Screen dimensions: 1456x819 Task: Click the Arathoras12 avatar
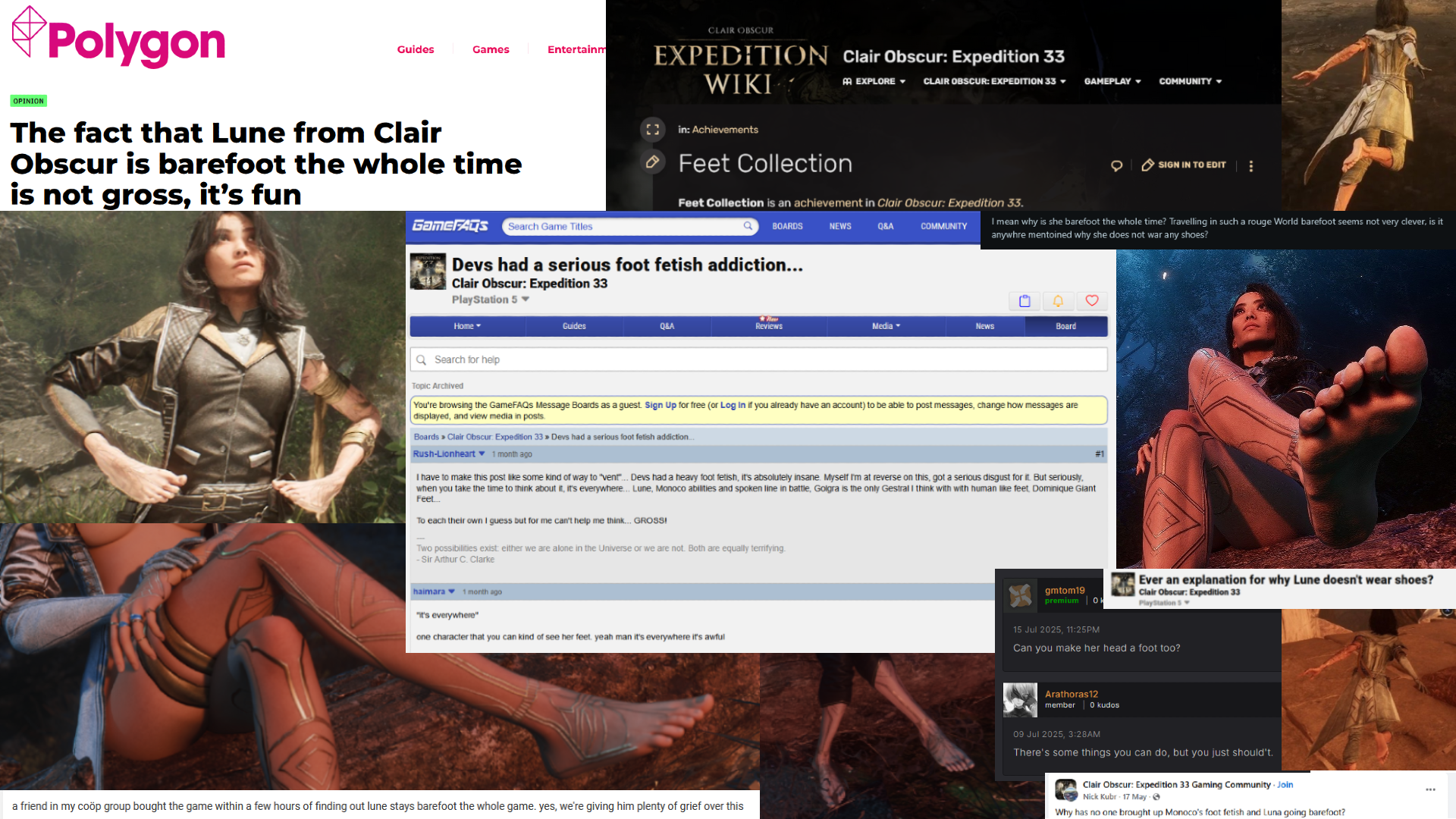click(x=1020, y=699)
